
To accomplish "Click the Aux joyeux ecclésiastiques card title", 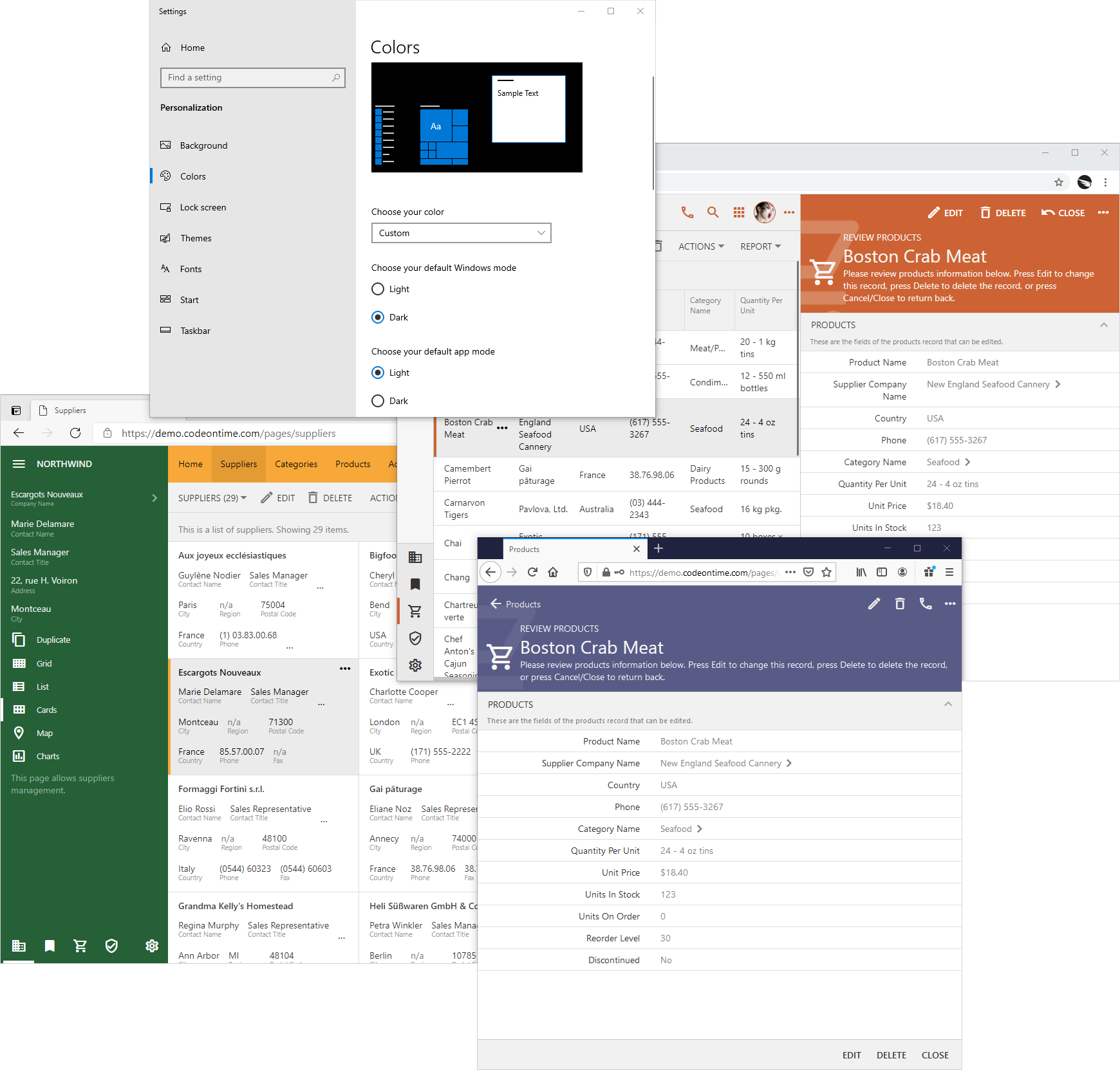I will tap(232, 555).
